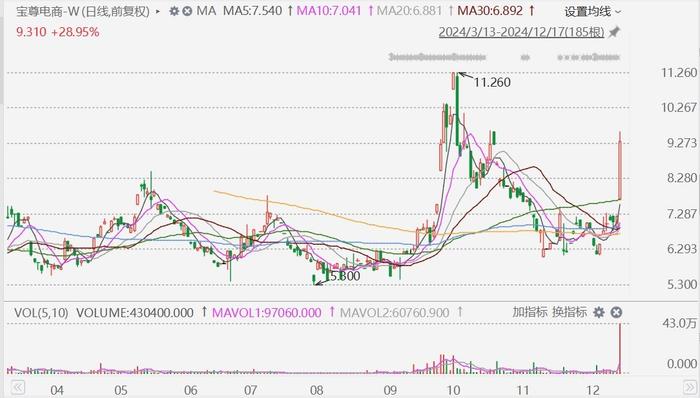
Task: Click MAVOL1:97060.000 value
Action: 267,312
